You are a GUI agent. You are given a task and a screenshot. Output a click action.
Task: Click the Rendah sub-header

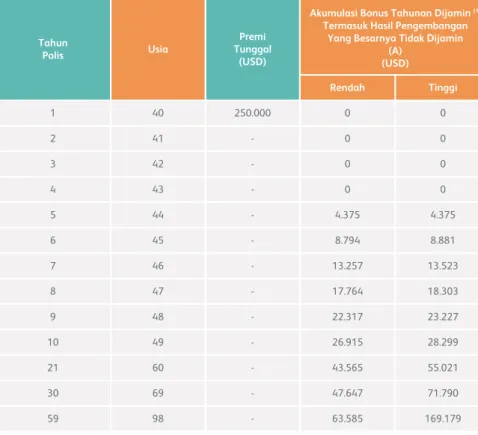tap(347, 88)
